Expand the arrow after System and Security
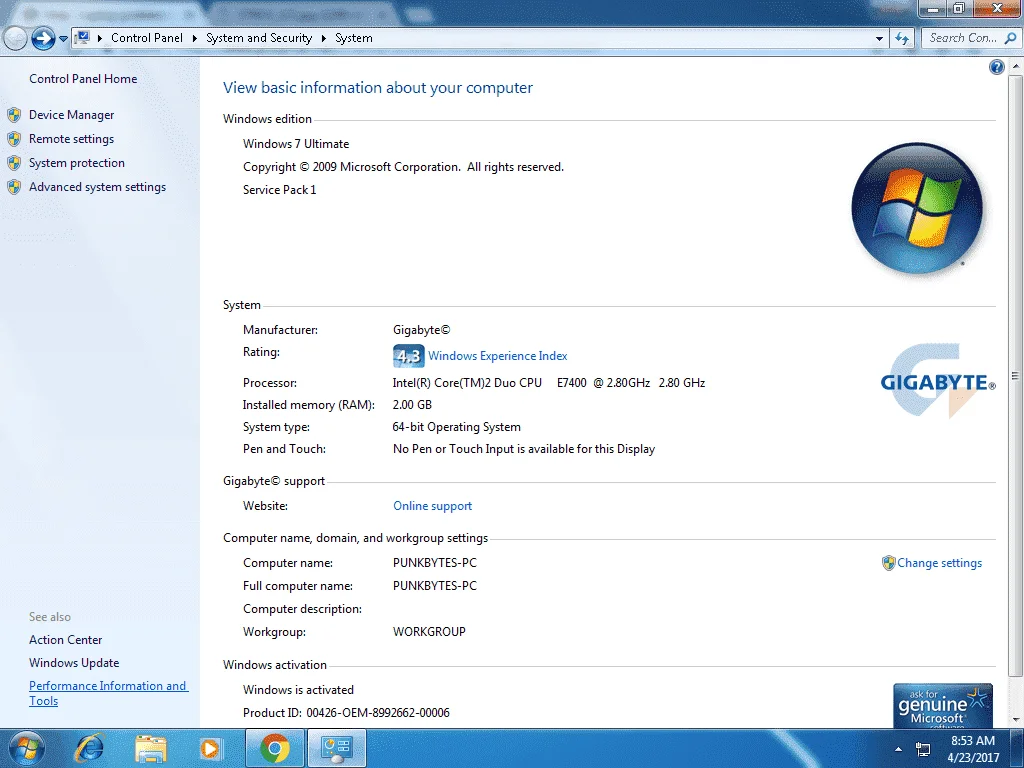 (323, 38)
